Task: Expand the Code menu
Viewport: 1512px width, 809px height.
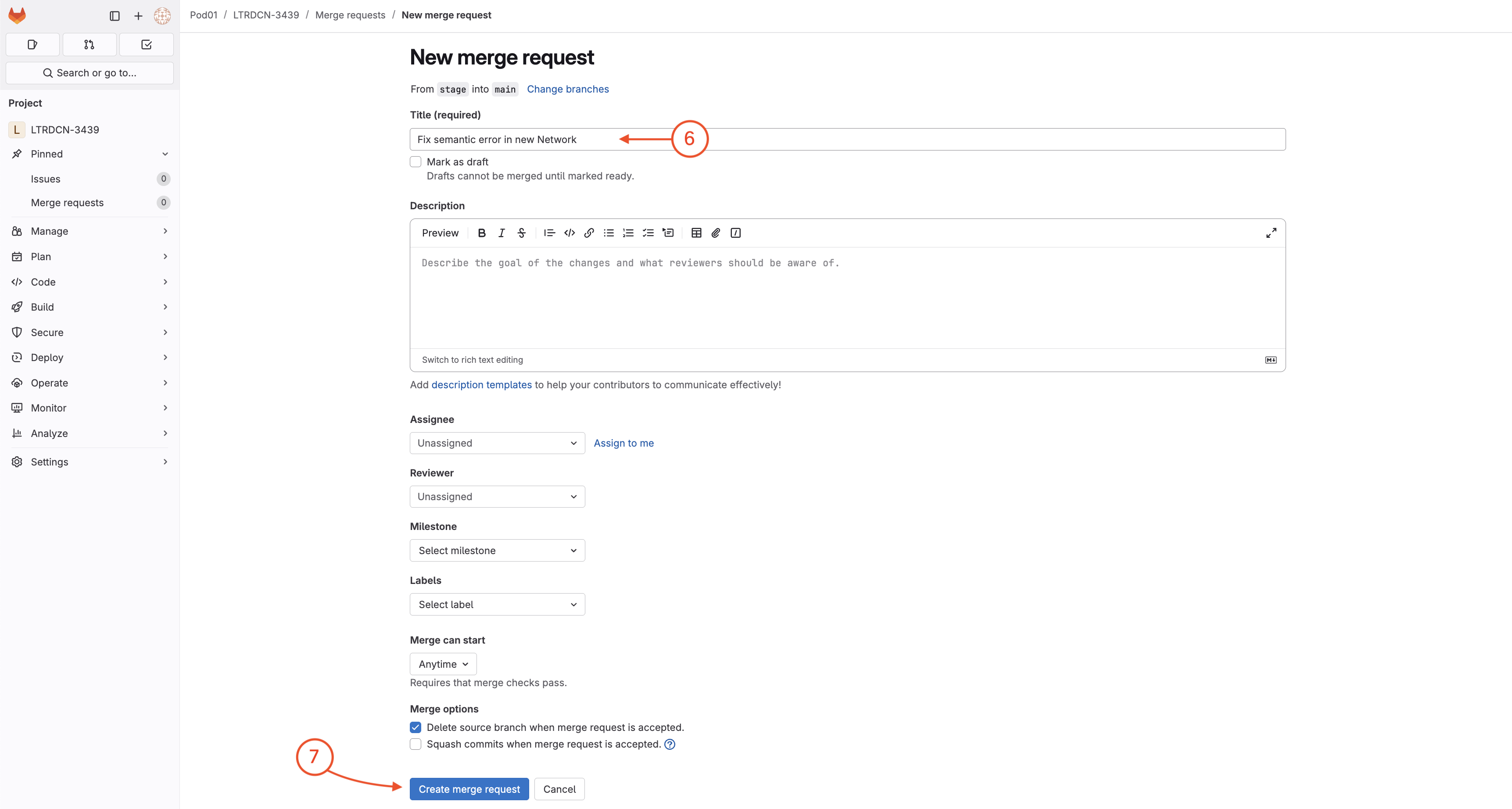Action: (89, 282)
